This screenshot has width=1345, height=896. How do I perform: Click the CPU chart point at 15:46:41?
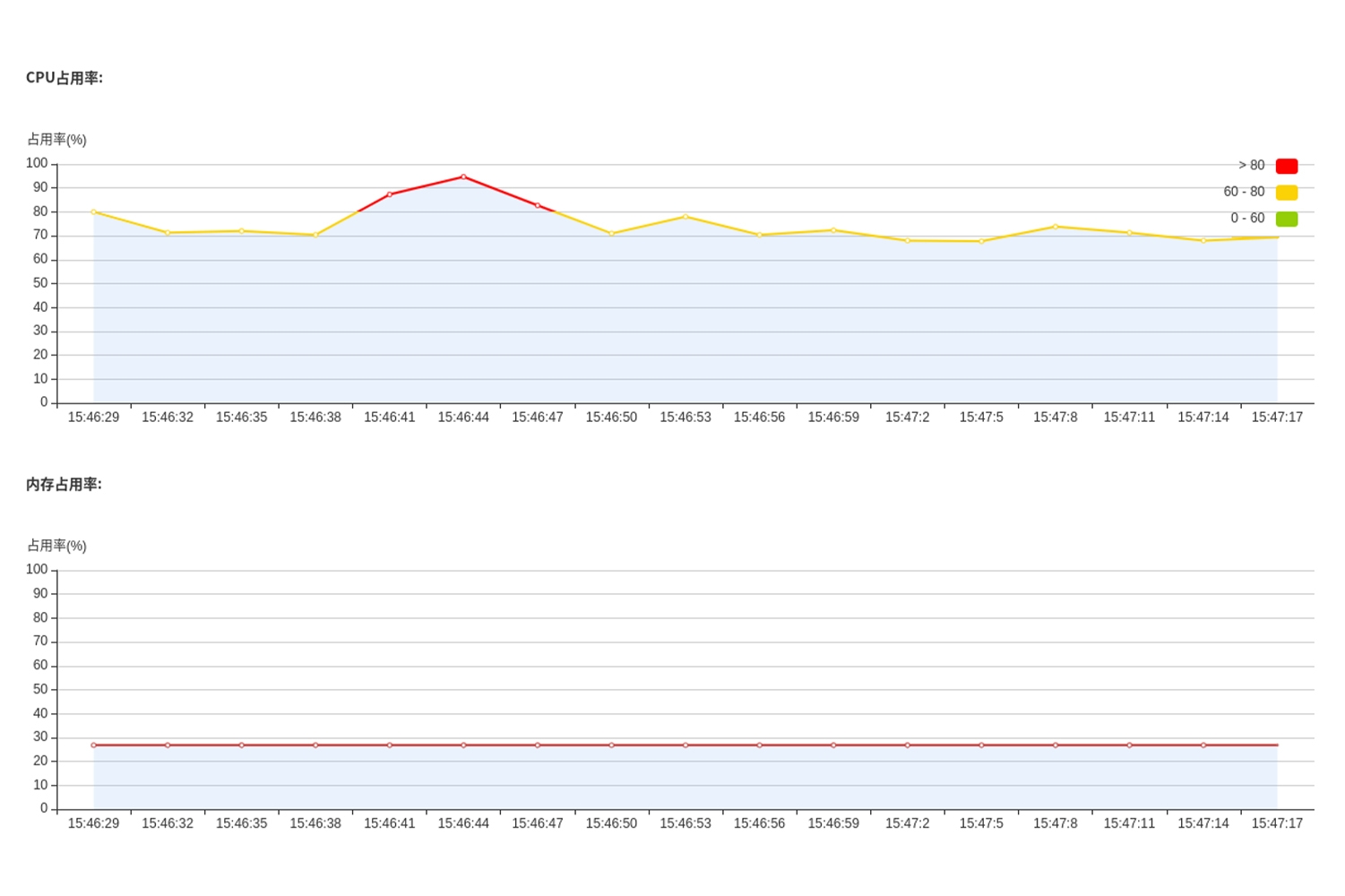pos(389,194)
